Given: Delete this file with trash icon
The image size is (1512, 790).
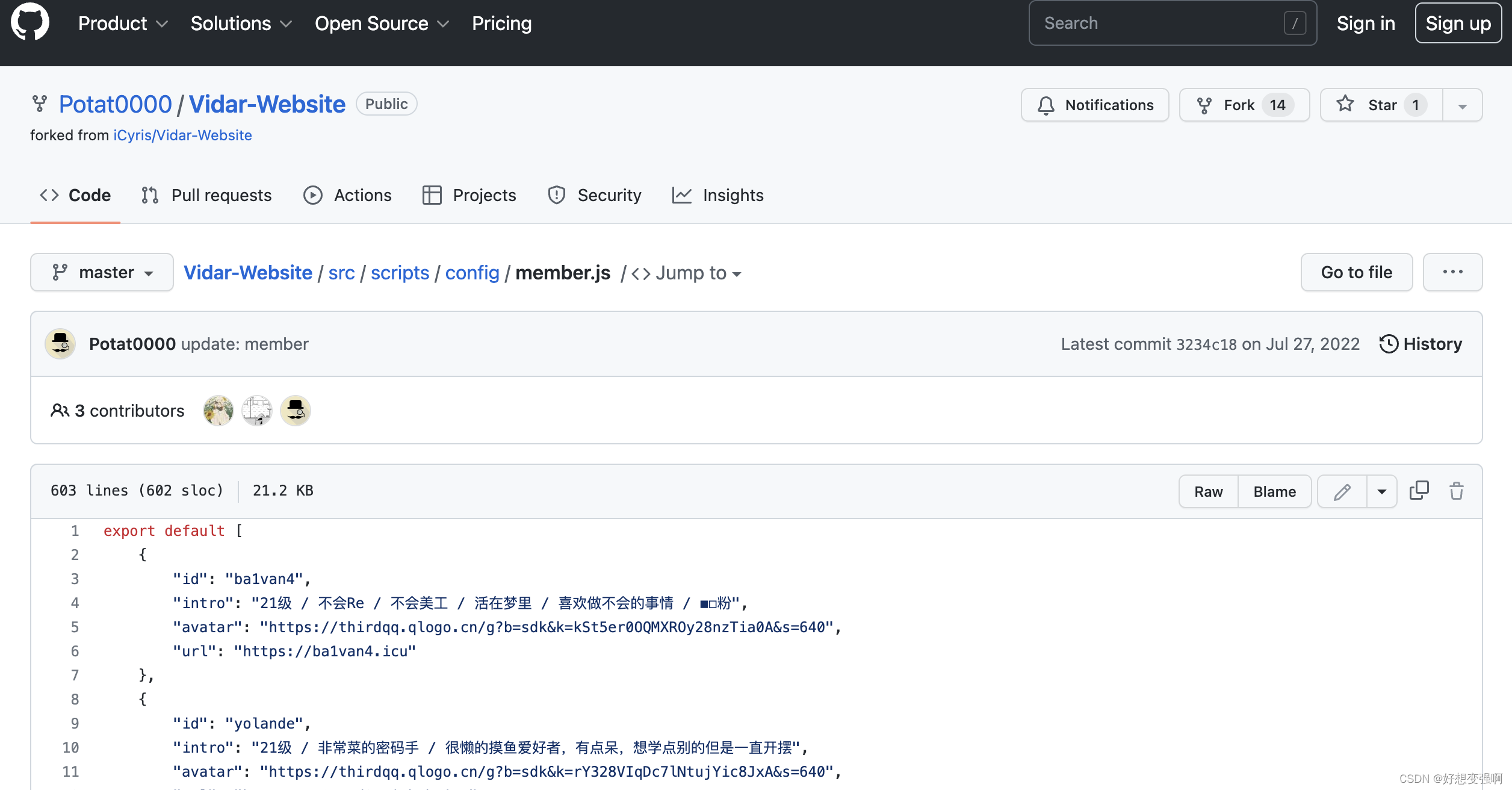Looking at the screenshot, I should 1457,491.
